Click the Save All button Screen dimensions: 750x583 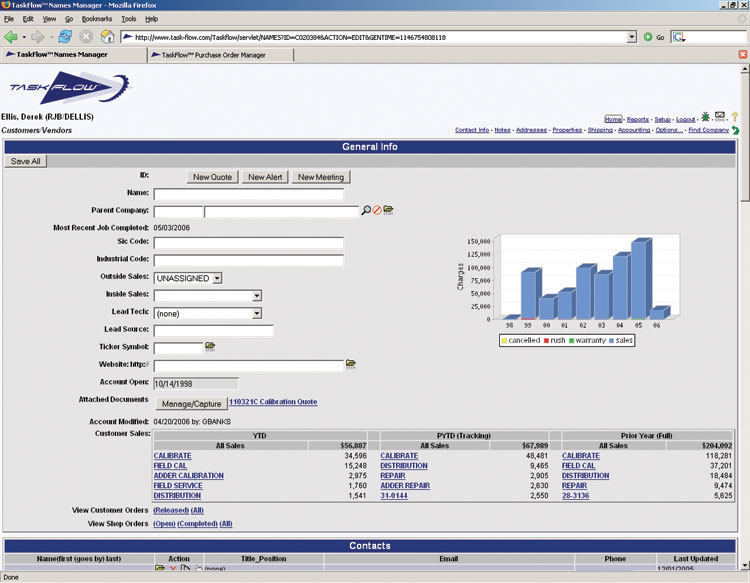[26, 161]
